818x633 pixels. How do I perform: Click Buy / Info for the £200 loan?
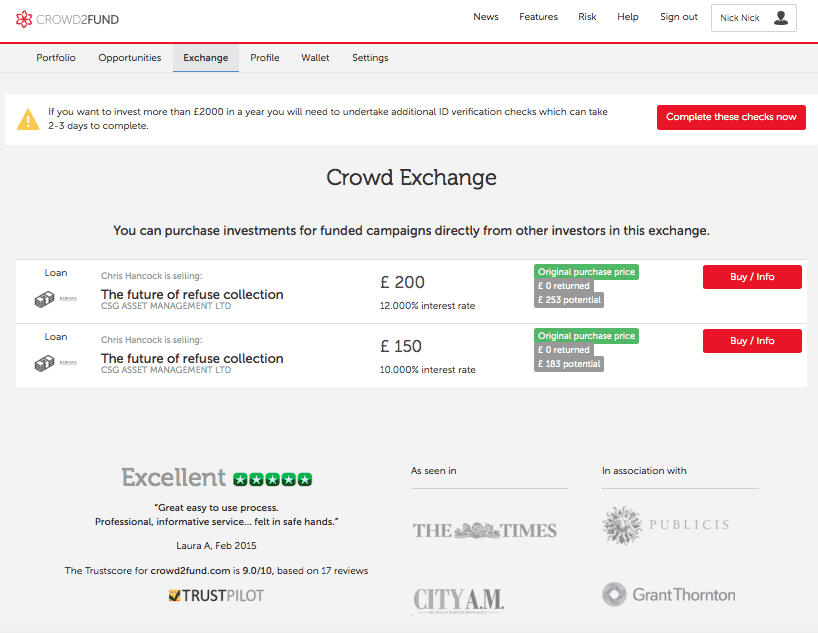[752, 277]
